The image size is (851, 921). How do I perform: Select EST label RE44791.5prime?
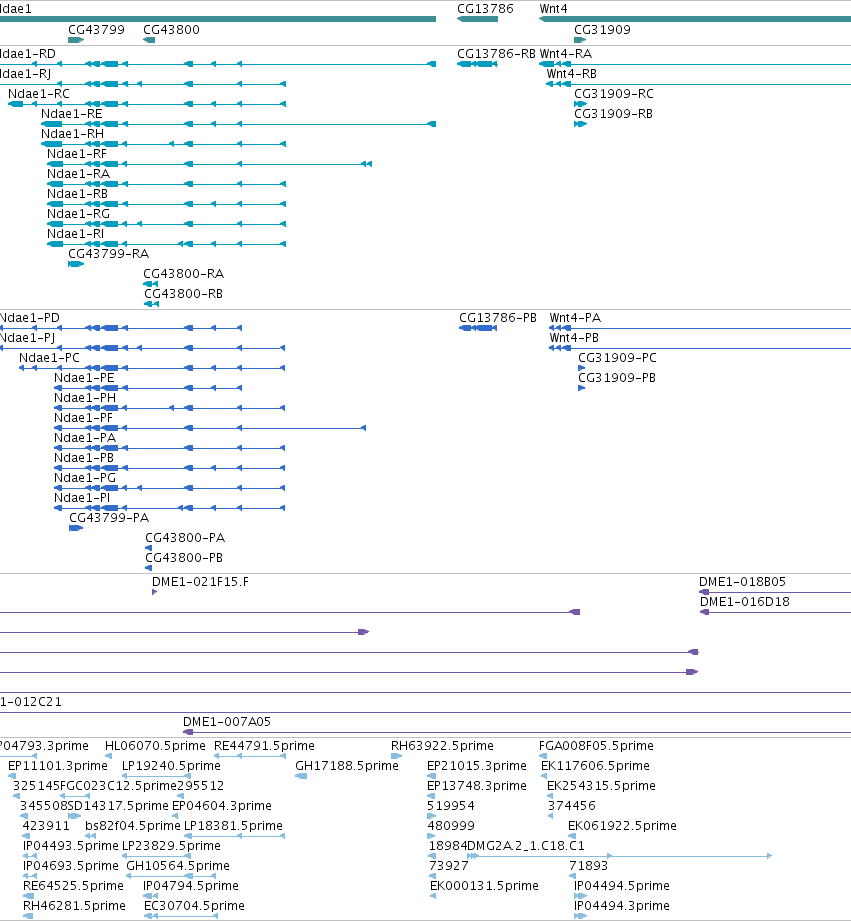264,745
